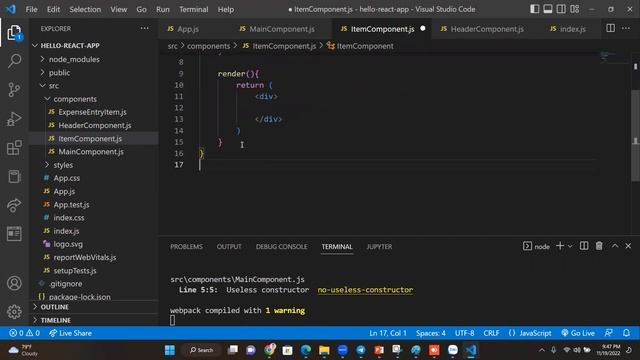Viewport: 640px width, 360px height.
Task: Select the UTF-8 encoding indicator
Action: [464, 333]
